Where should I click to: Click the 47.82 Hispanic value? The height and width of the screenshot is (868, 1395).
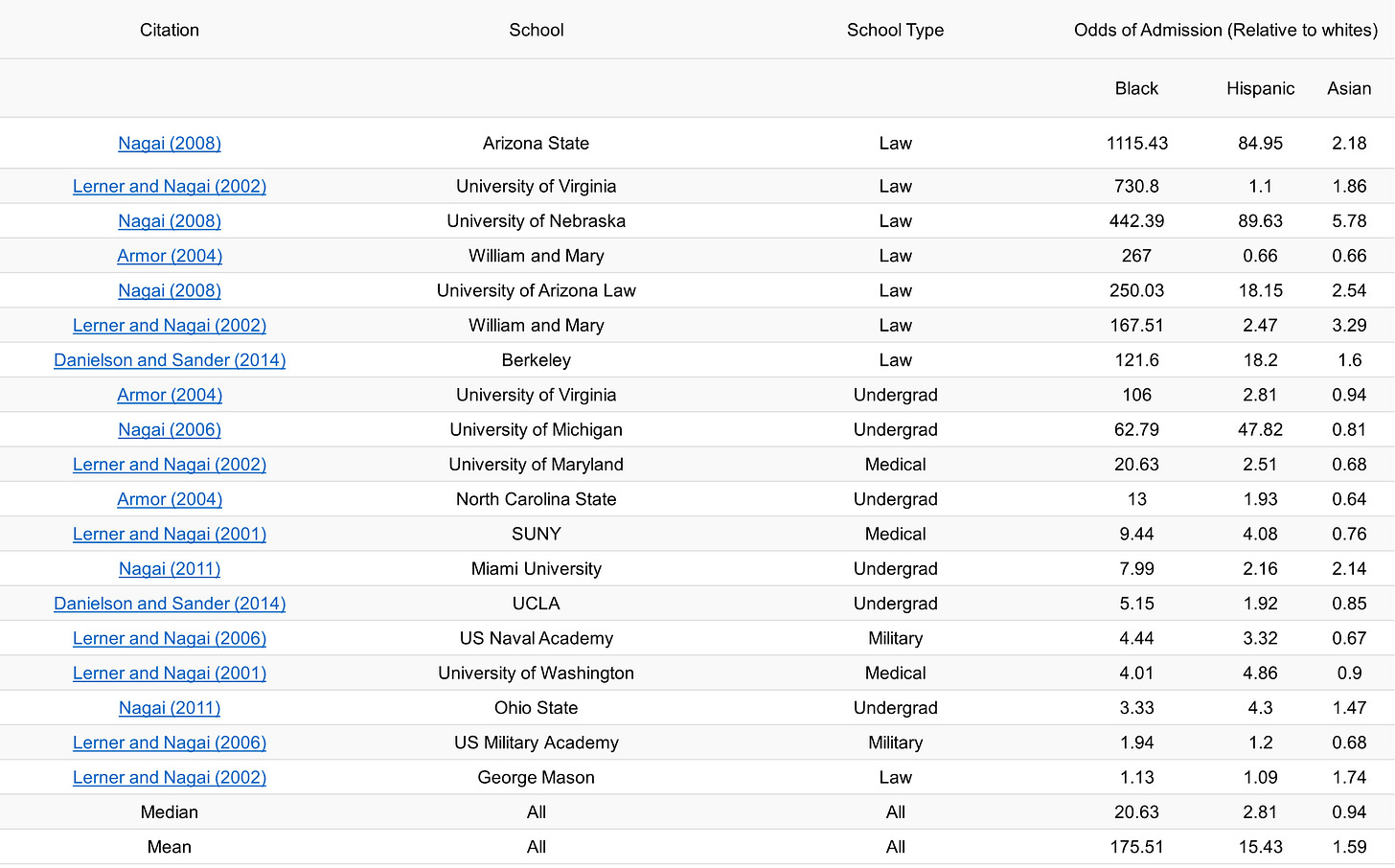click(1260, 429)
